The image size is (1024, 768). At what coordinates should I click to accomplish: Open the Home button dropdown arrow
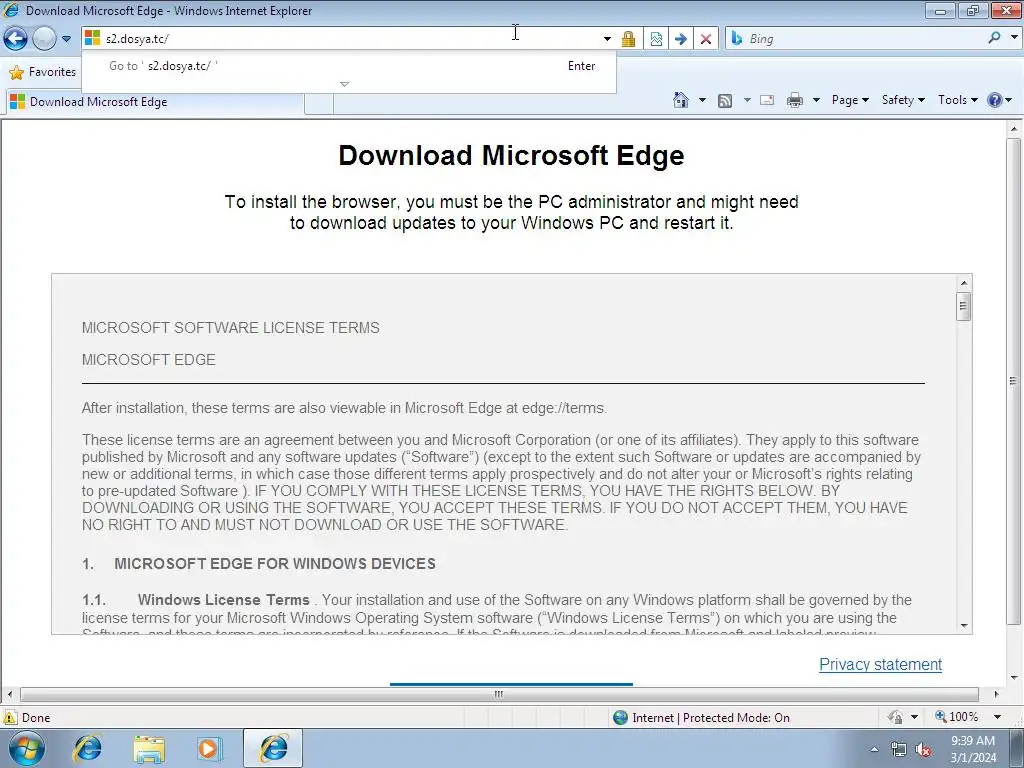pos(702,100)
